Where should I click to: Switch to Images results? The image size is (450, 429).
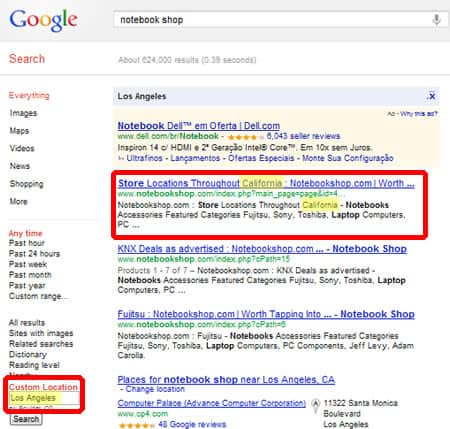point(23,113)
